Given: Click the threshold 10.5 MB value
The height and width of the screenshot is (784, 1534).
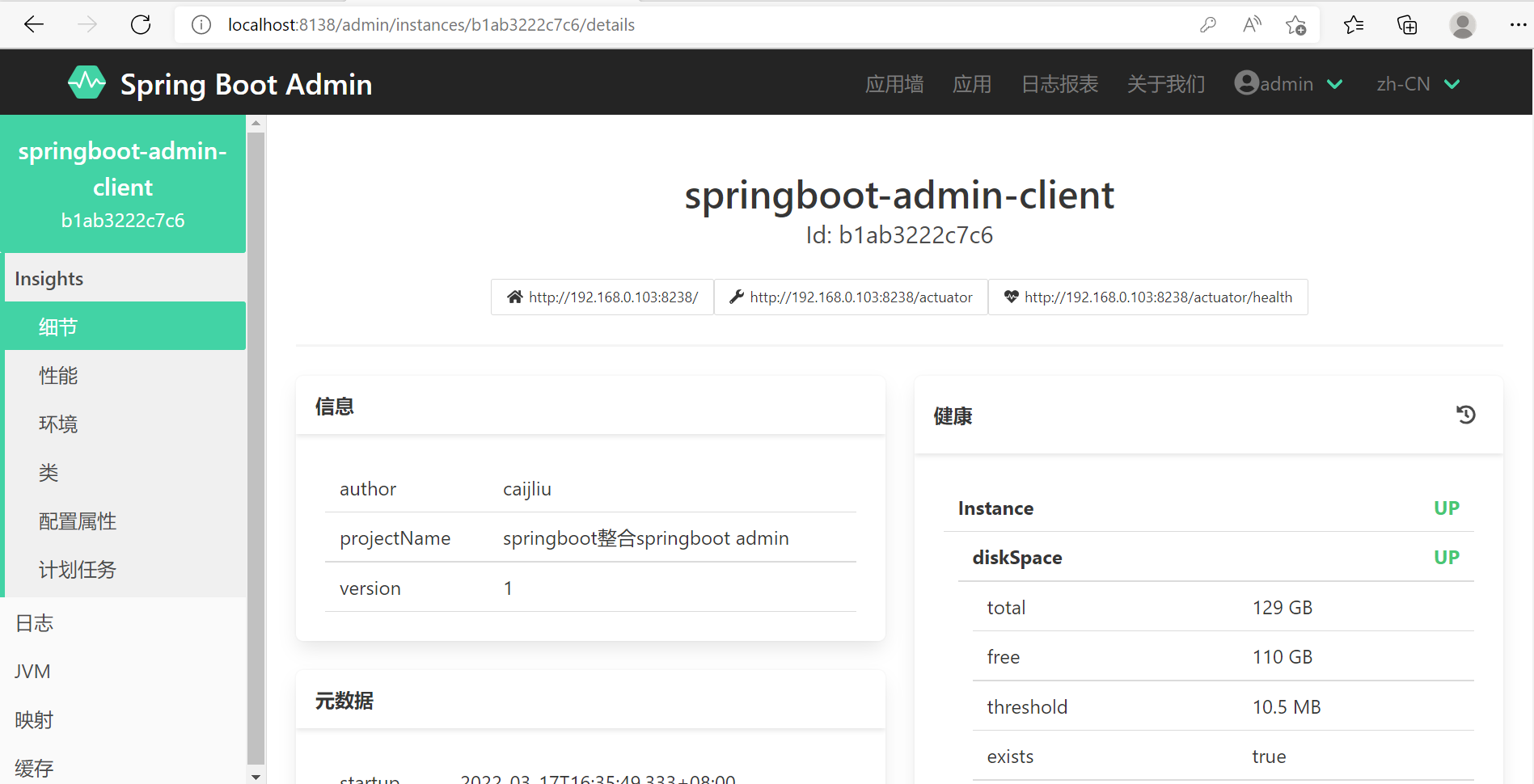Looking at the screenshot, I should pos(1287,707).
